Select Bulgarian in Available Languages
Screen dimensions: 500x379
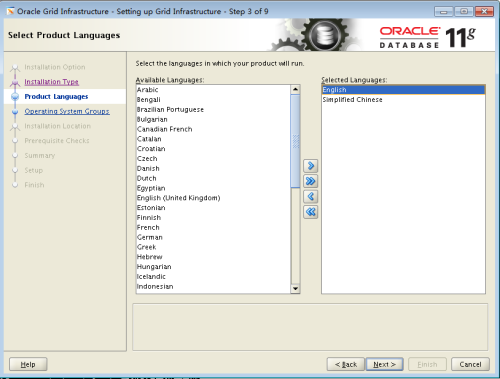coord(213,119)
